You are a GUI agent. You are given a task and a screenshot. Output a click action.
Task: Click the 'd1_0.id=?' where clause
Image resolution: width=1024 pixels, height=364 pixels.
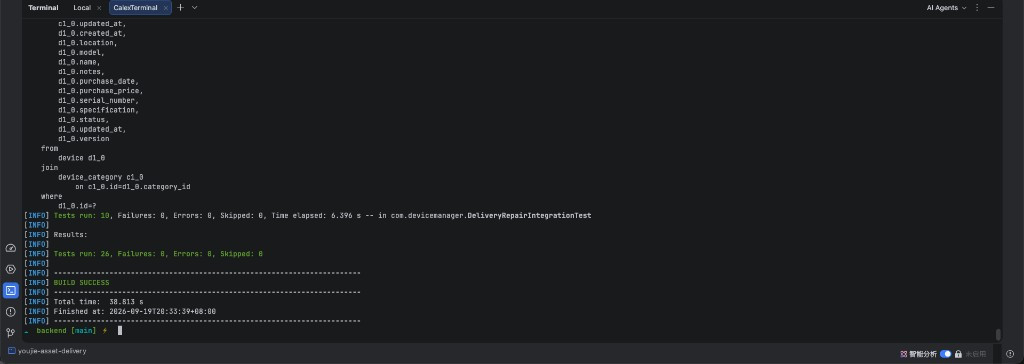[77, 206]
